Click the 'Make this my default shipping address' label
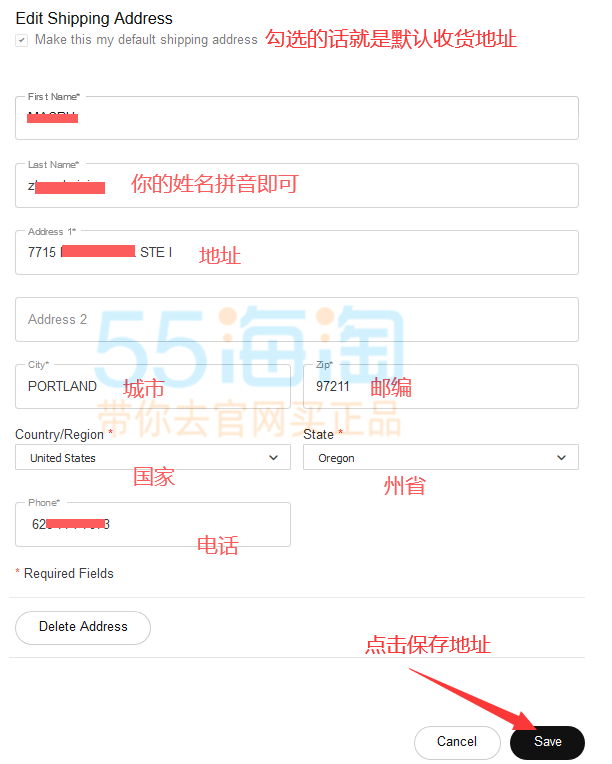This screenshot has height=764, width=612. [x=146, y=39]
